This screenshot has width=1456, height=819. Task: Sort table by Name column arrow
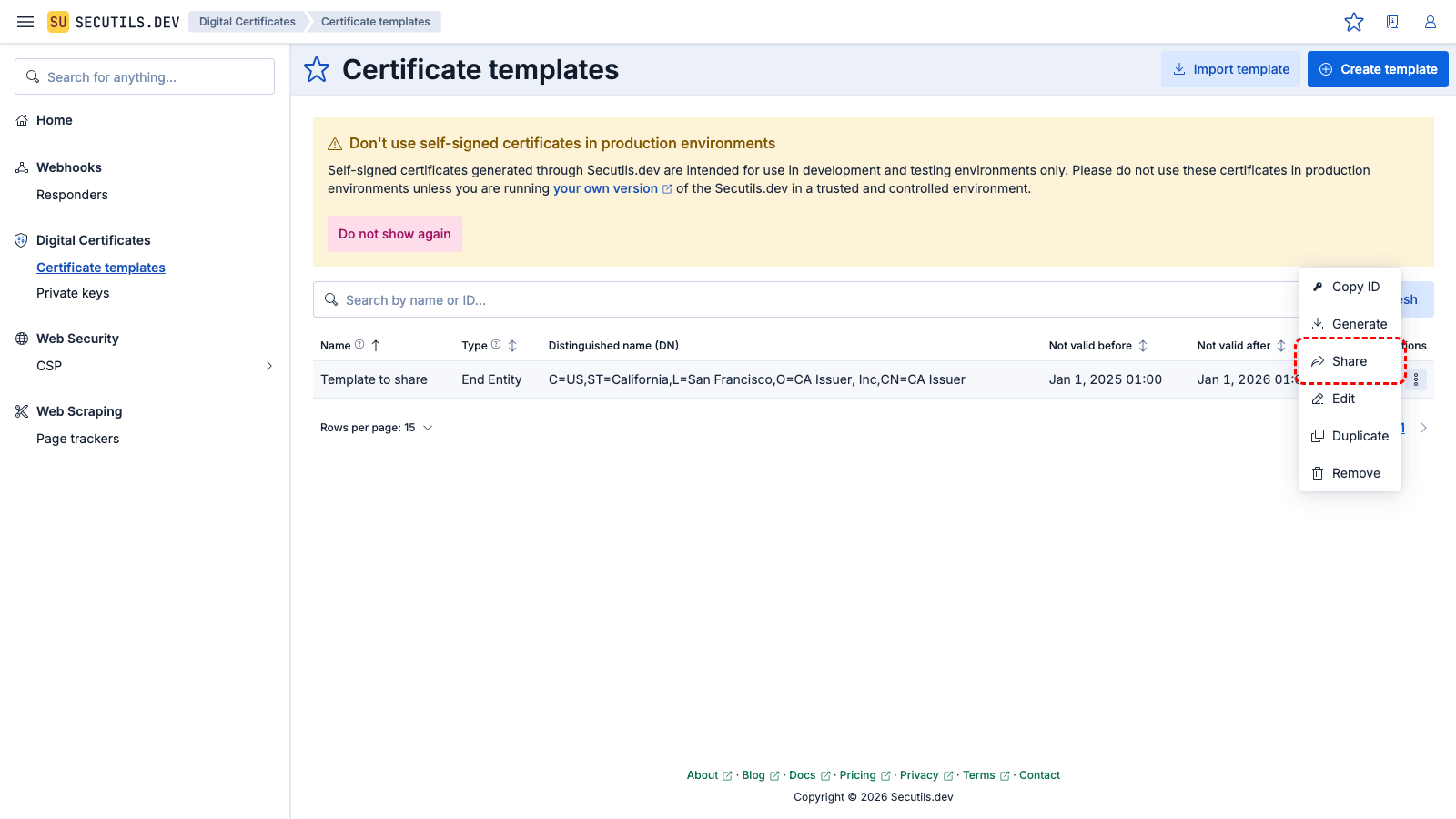[x=376, y=346]
